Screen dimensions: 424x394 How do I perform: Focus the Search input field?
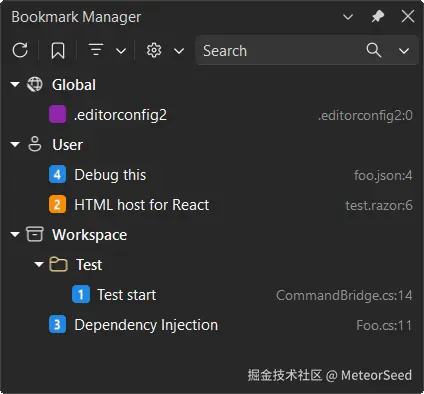click(307, 51)
